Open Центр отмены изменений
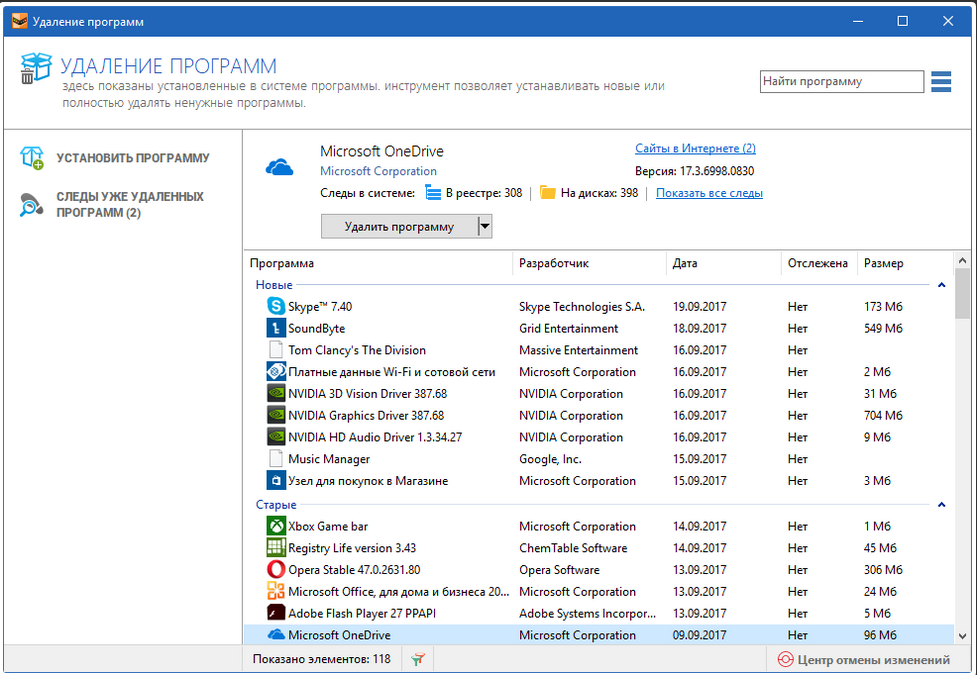Screen dimensions: 977x675 coord(864,659)
